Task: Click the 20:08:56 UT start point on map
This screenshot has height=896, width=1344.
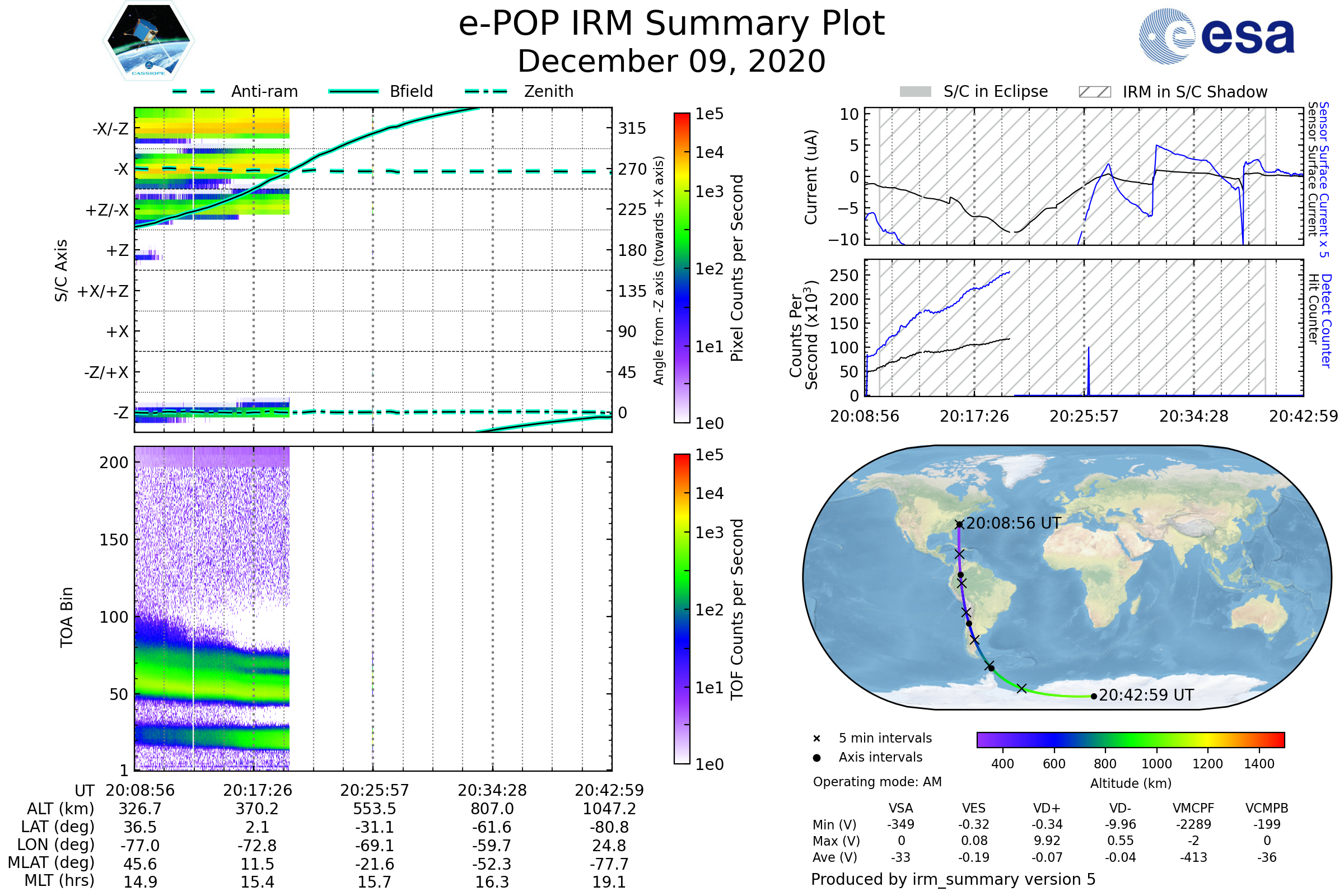Action: 959,524
